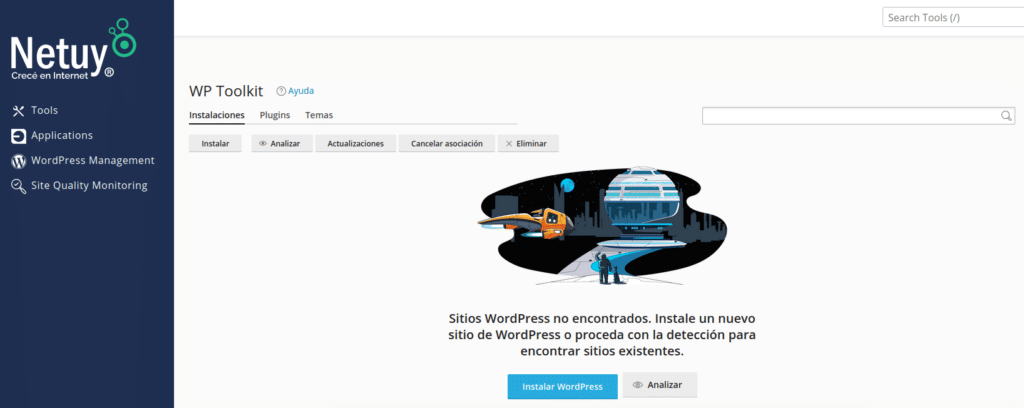Screen dimensions: 1024x408
Task: Click the 'Sitios WordPress no encontrados' message
Action: point(601,335)
